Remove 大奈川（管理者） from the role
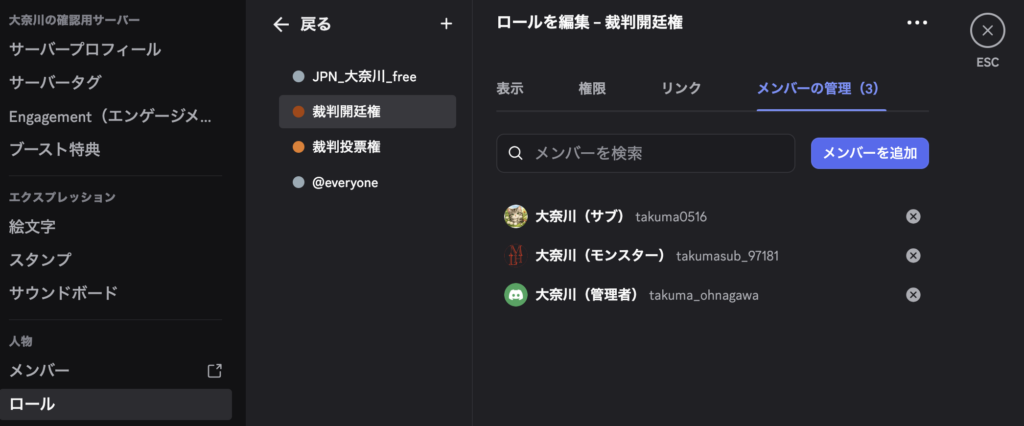This screenshot has width=1024, height=426. (913, 294)
